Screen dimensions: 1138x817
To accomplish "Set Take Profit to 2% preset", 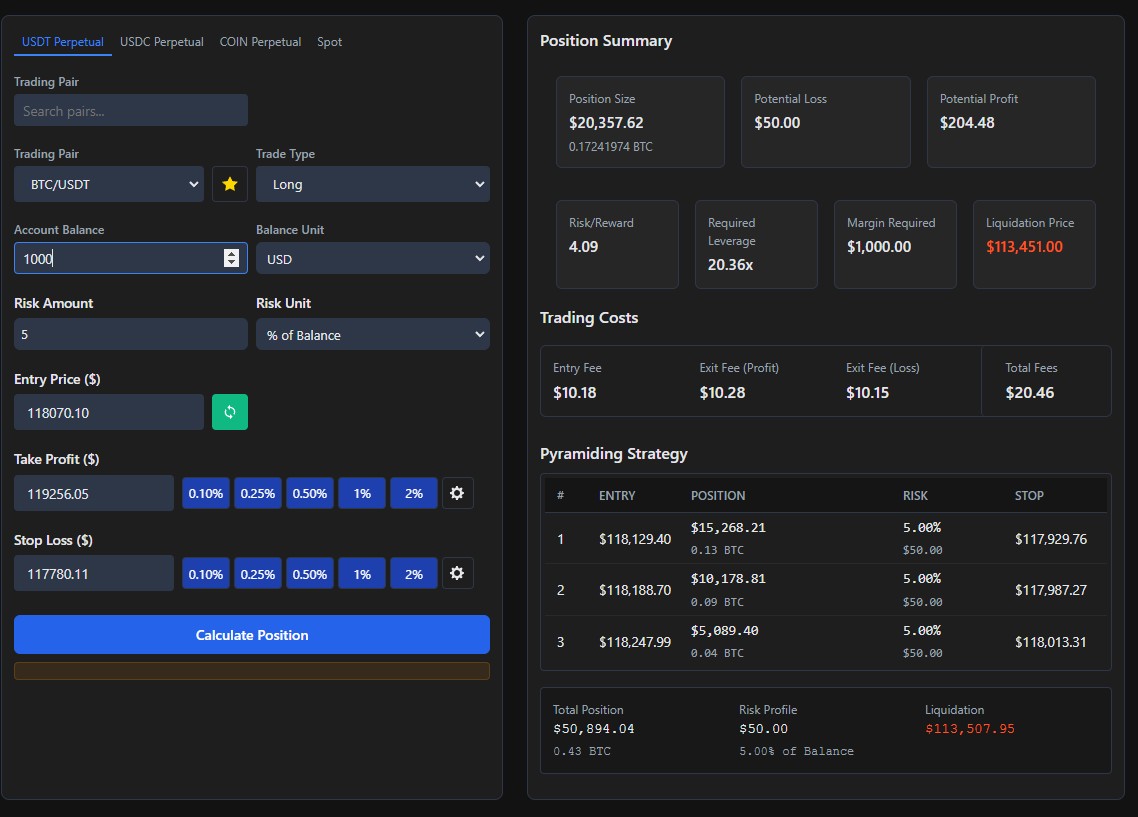I will coord(414,493).
